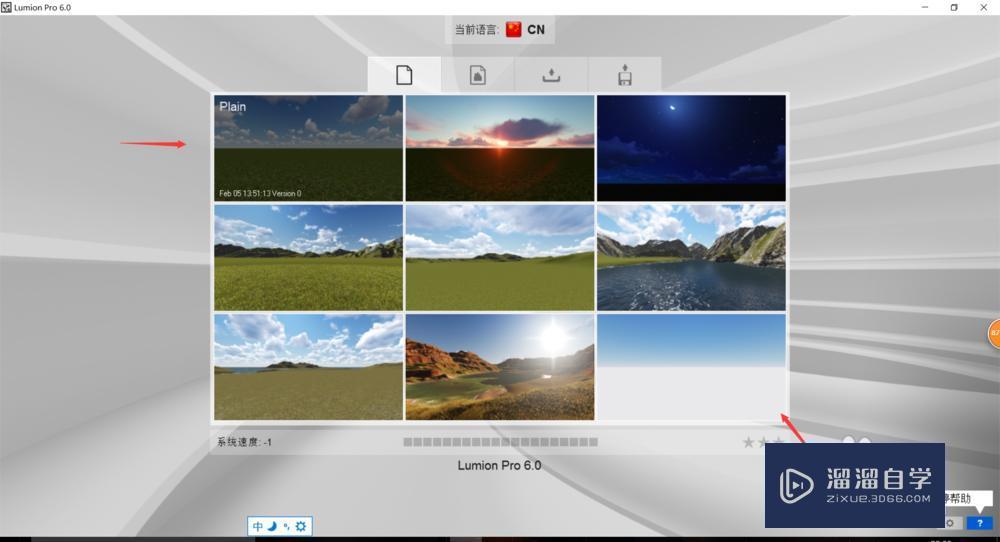Select the night sky scene thumbnail

691,148
